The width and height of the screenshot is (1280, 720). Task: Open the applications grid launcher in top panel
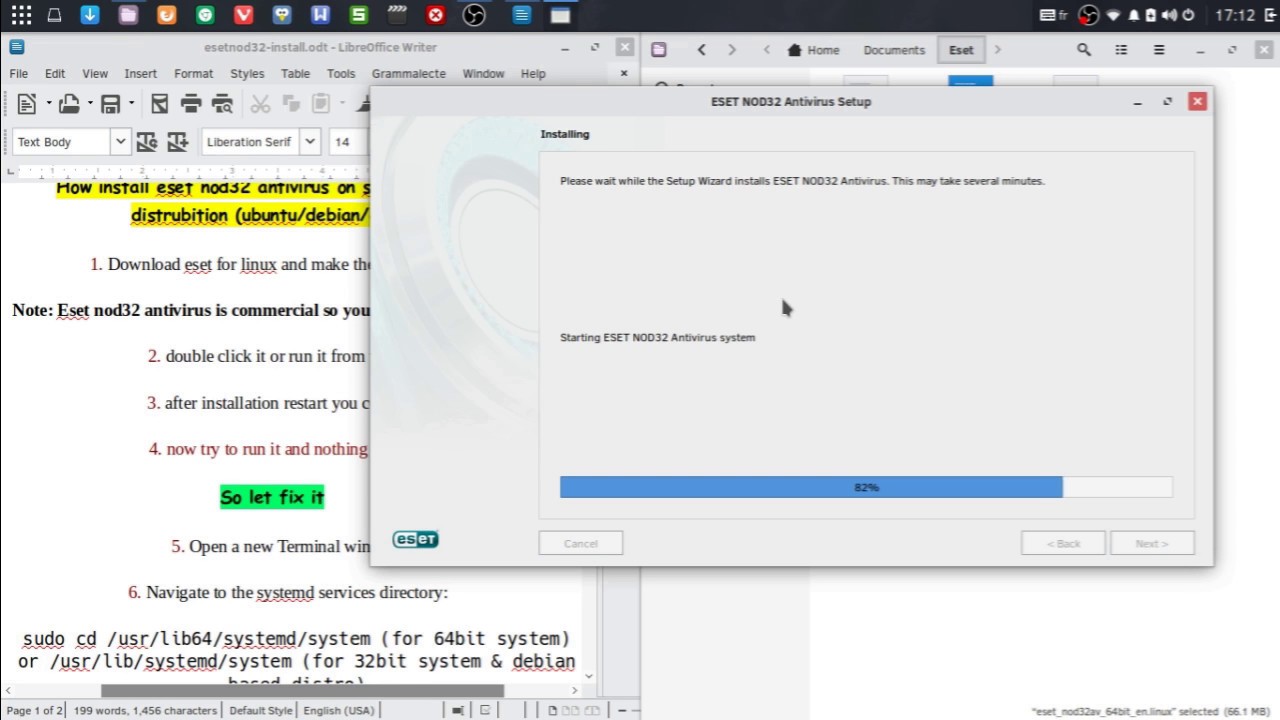21,15
